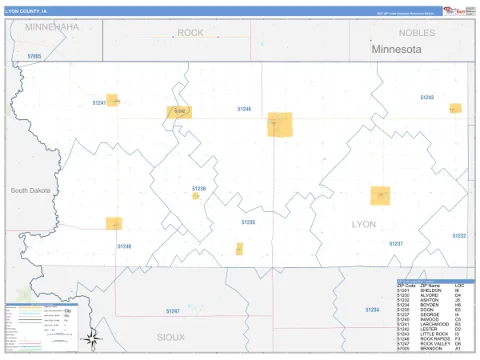This screenshot has height=360, width=480.
Task: Click the South Dakota state label
Action: [x=30, y=191]
